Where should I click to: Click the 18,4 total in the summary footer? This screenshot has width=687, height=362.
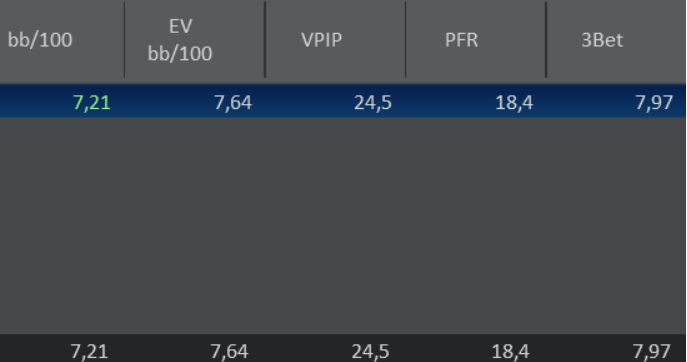510,351
